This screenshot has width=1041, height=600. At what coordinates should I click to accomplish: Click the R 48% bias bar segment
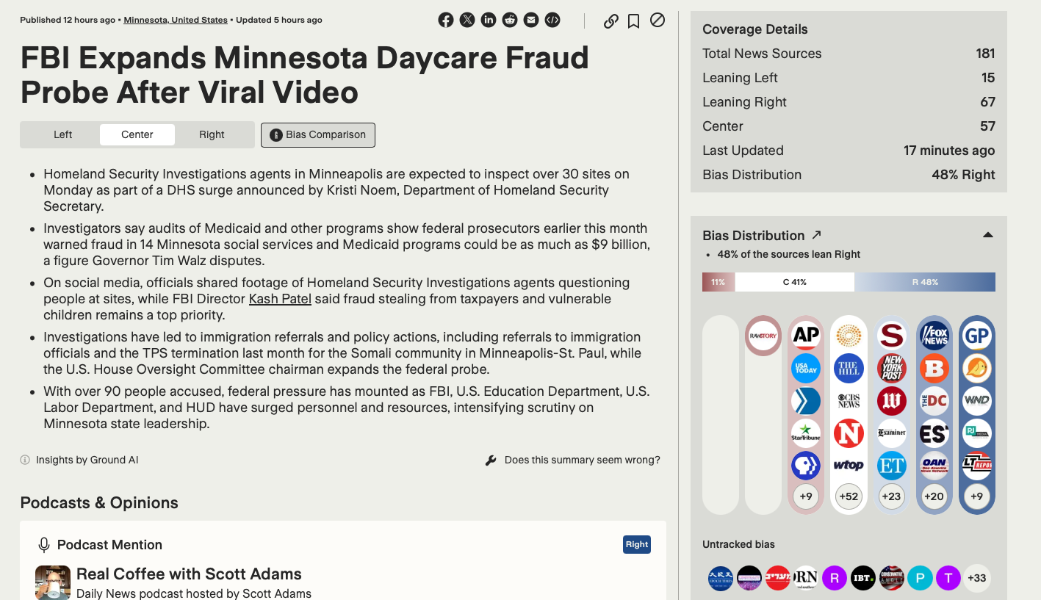[x=925, y=282]
